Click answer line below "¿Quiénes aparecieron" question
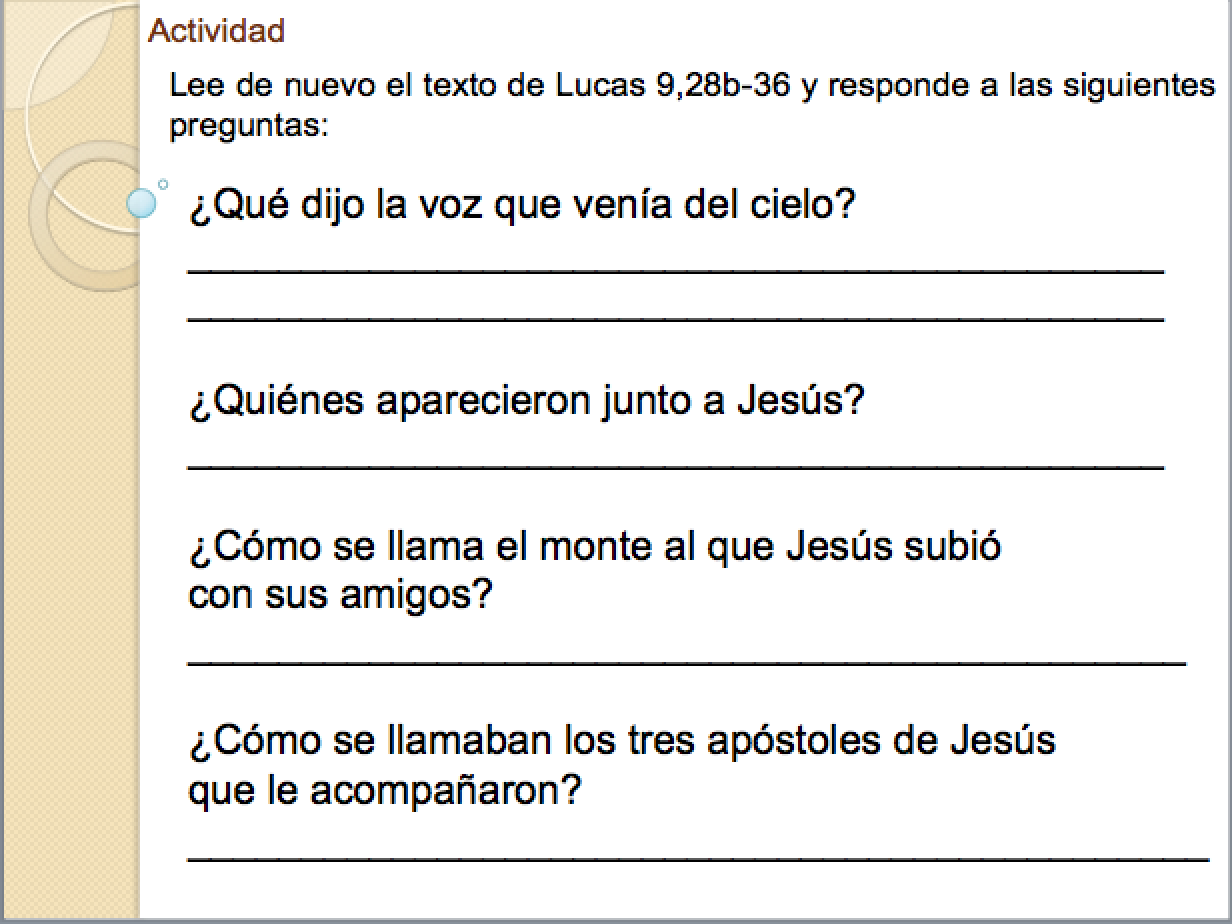The image size is (1232, 924). click(x=676, y=465)
